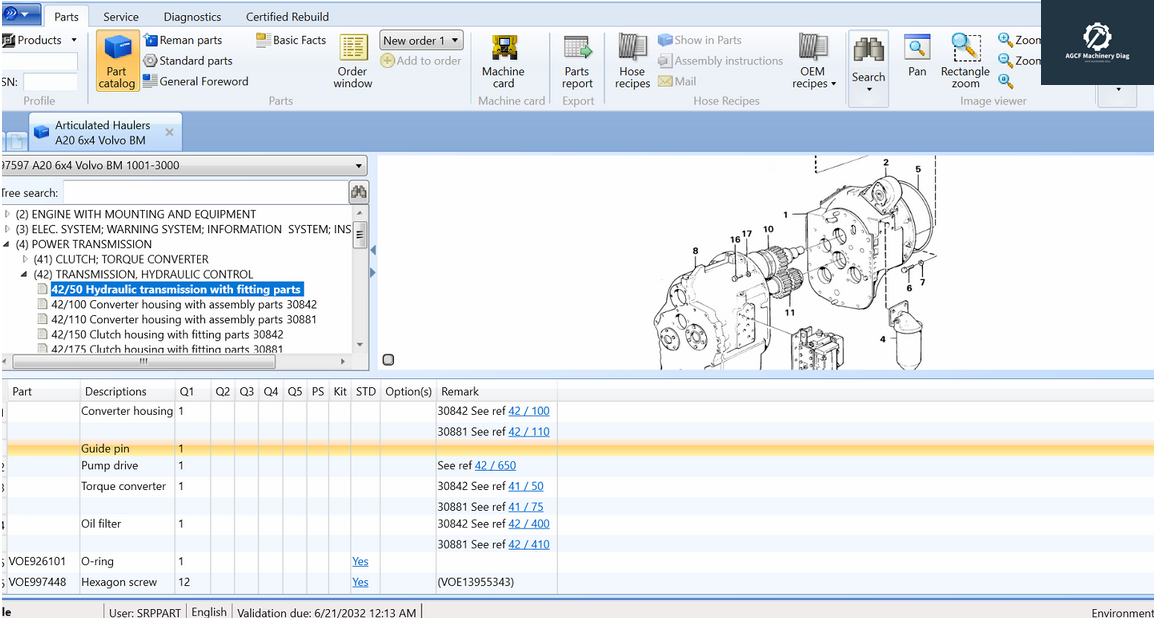The width and height of the screenshot is (1154, 618).
Task: Open the New order 1 dropdown
Action: pos(455,41)
